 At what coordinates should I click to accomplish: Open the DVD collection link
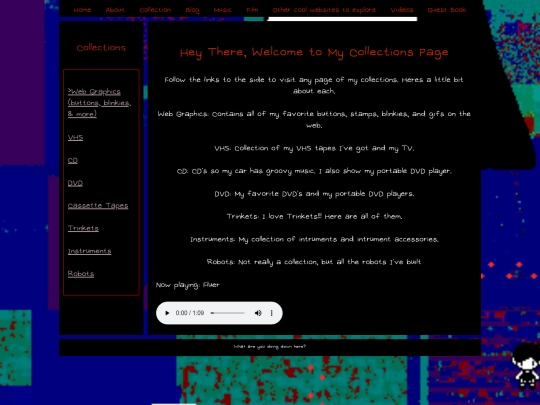[75, 183]
